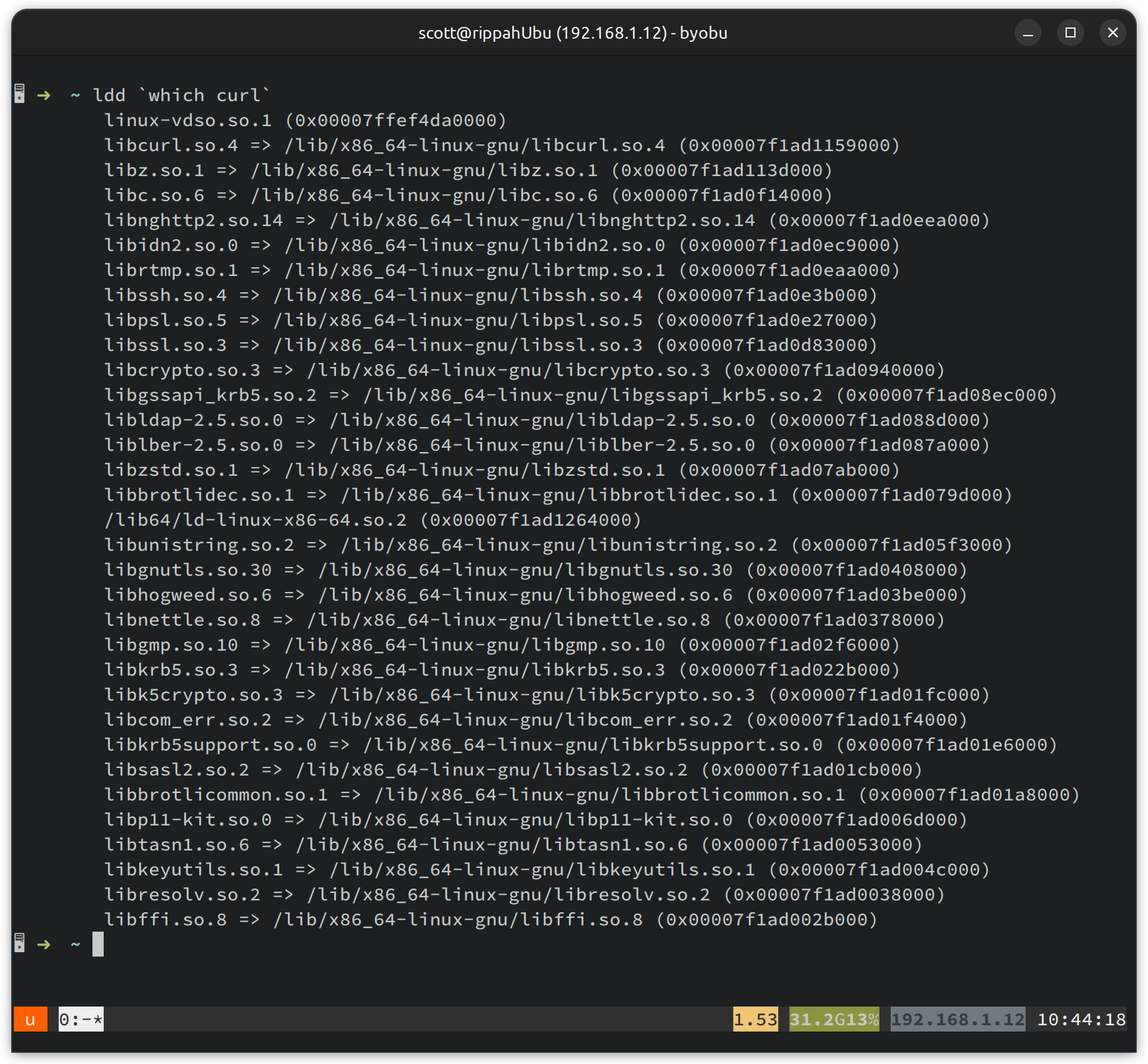Click the server icon beside the ldd command prompt
This screenshot has width=1148, height=1064.
[19, 94]
